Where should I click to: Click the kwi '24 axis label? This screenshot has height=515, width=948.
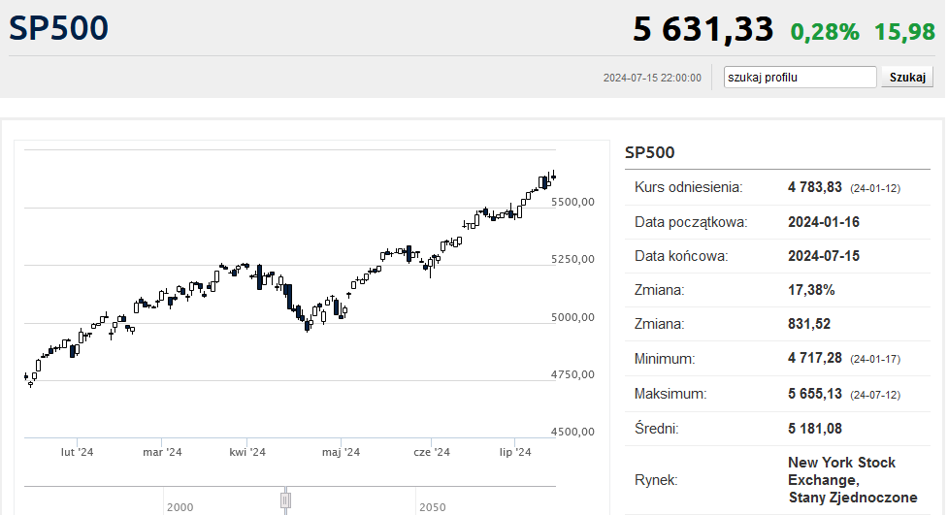247,452
